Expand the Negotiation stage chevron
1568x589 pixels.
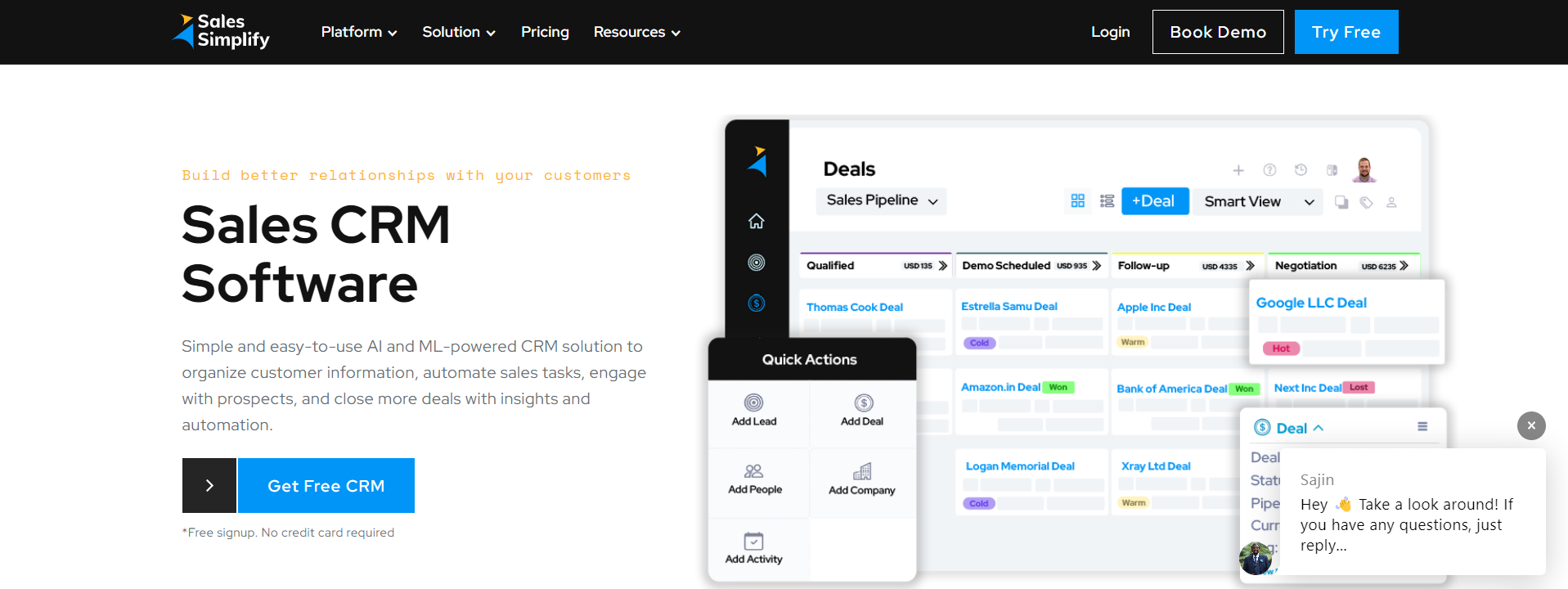(x=1404, y=266)
